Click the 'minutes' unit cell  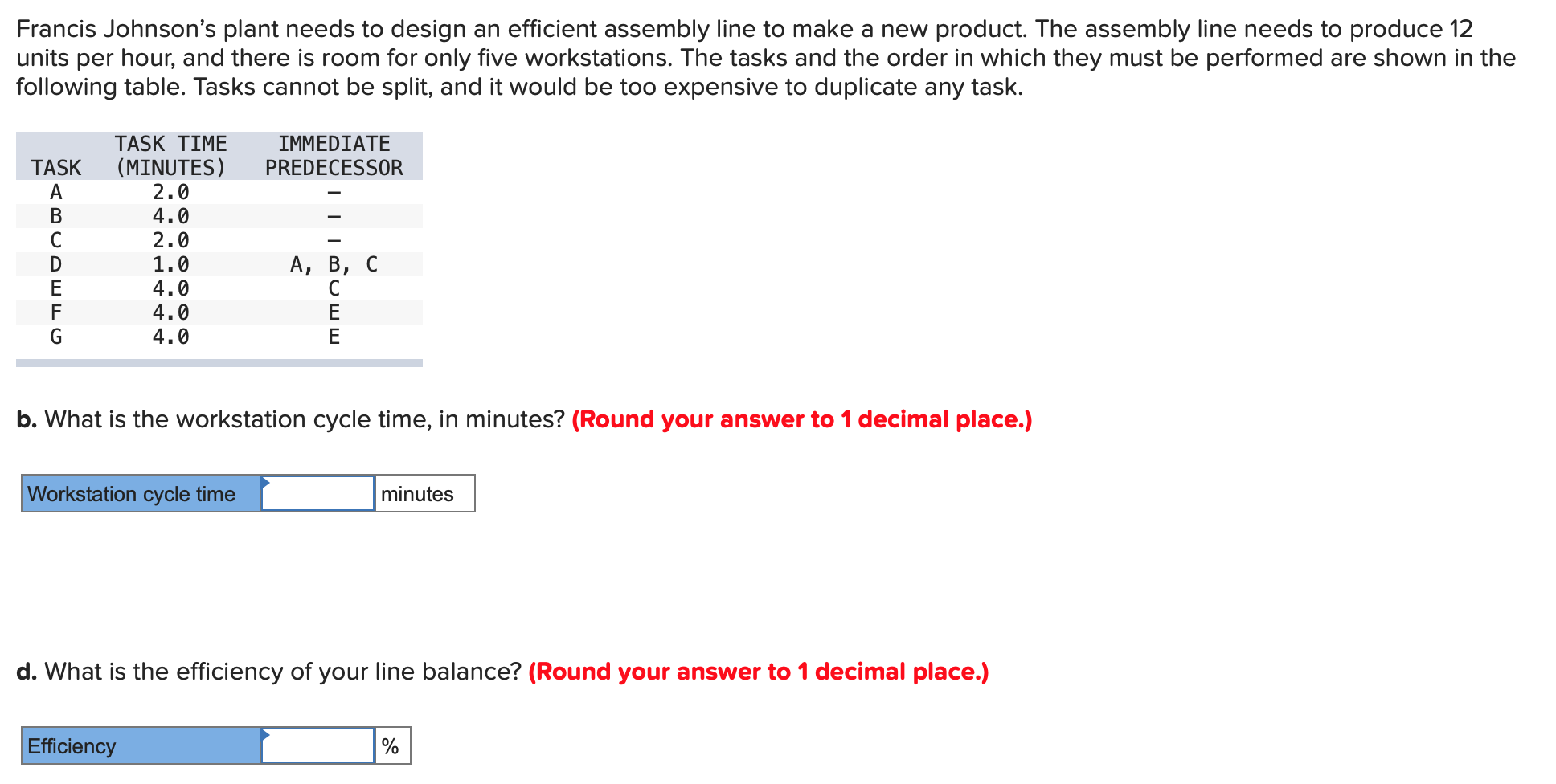tap(424, 493)
